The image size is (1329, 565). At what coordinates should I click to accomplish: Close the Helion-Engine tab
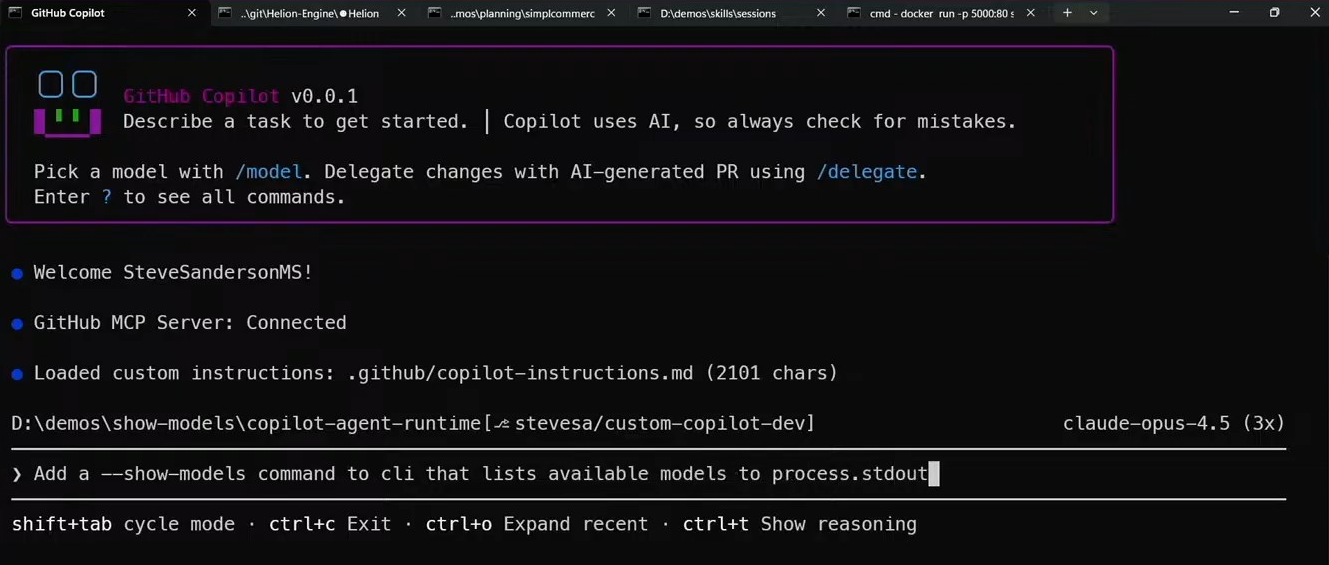pyautogui.click(x=402, y=13)
